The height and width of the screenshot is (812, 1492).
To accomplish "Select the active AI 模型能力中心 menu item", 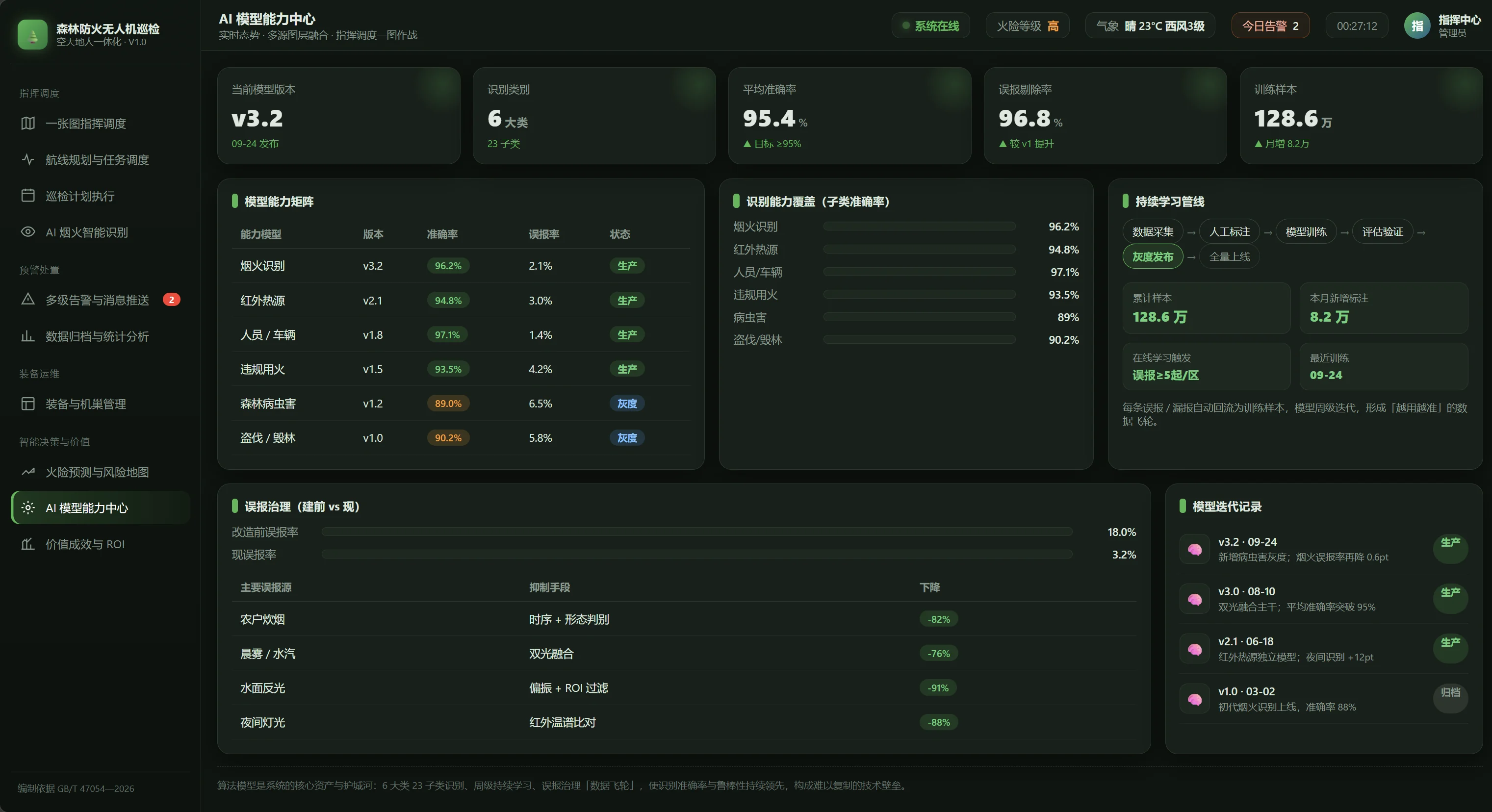I will [x=100, y=508].
